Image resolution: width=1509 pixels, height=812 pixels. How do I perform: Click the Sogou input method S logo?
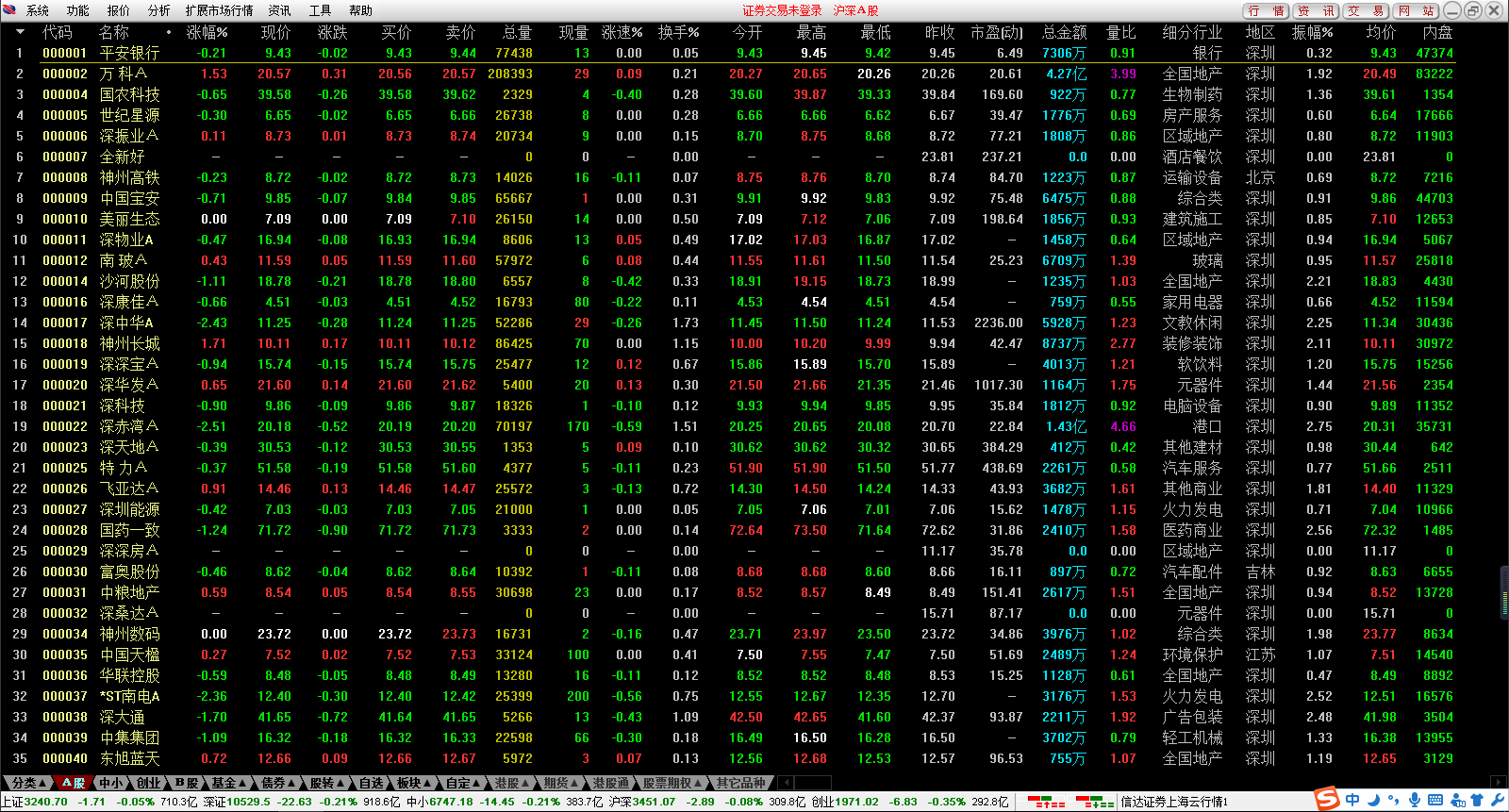pos(1327,800)
